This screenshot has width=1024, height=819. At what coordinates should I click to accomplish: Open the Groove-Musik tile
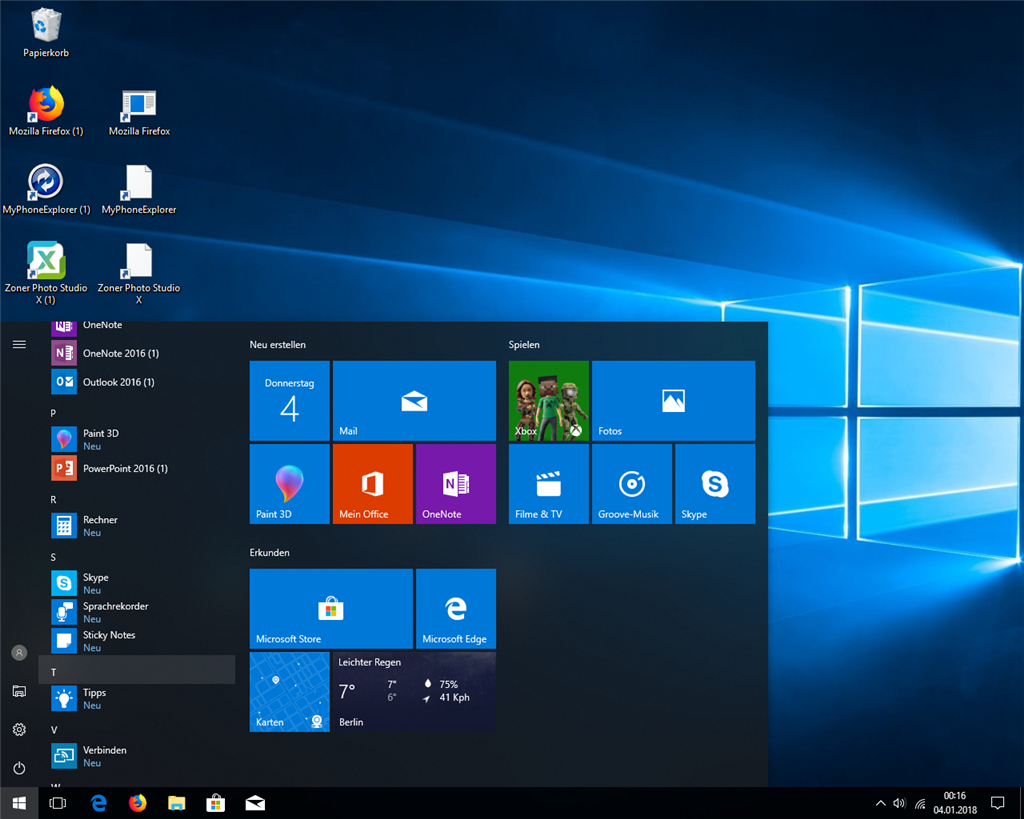[632, 484]
